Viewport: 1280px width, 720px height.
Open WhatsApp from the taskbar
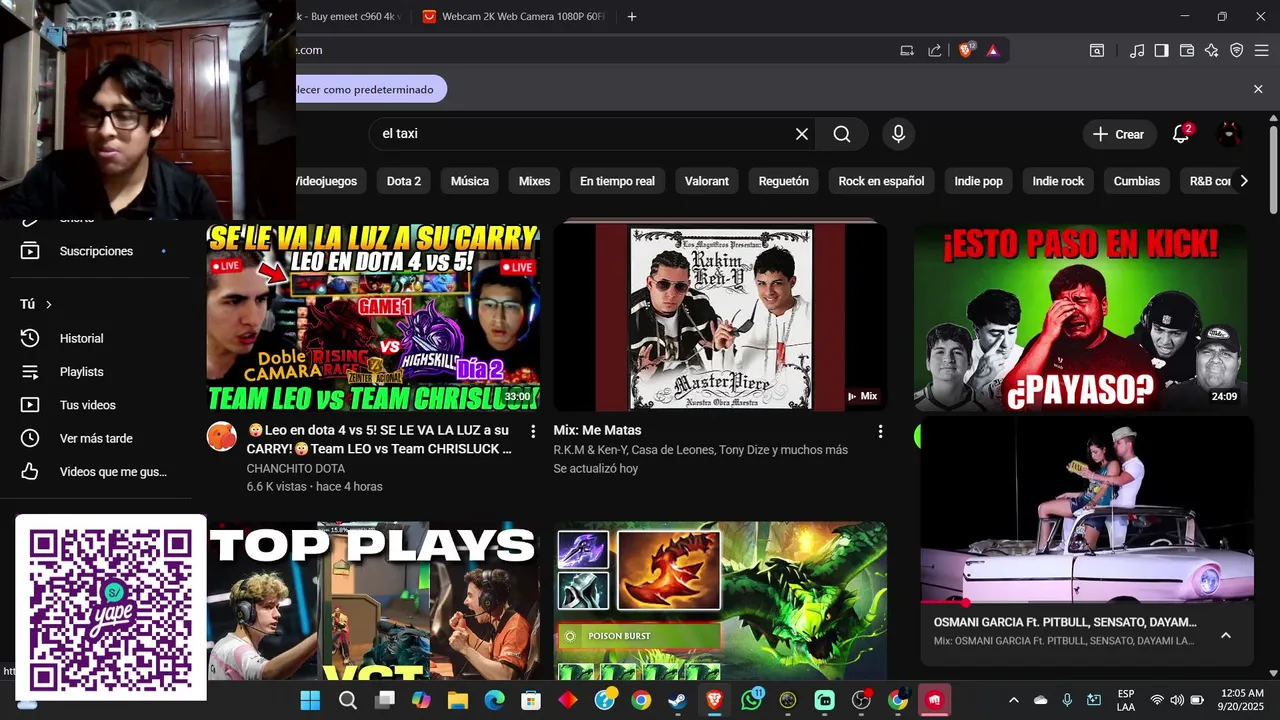(752, 700)
